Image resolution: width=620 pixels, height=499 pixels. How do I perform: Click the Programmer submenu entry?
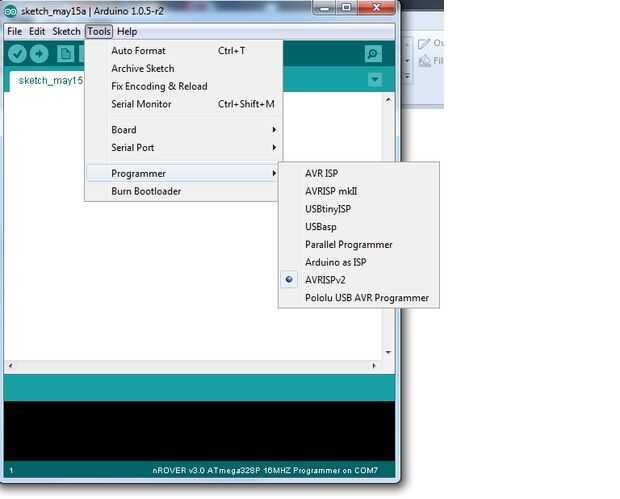point(182,173)
